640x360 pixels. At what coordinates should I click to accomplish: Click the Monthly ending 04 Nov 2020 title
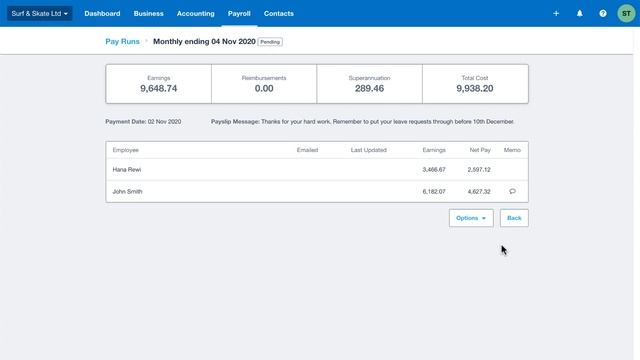(204, 42)
